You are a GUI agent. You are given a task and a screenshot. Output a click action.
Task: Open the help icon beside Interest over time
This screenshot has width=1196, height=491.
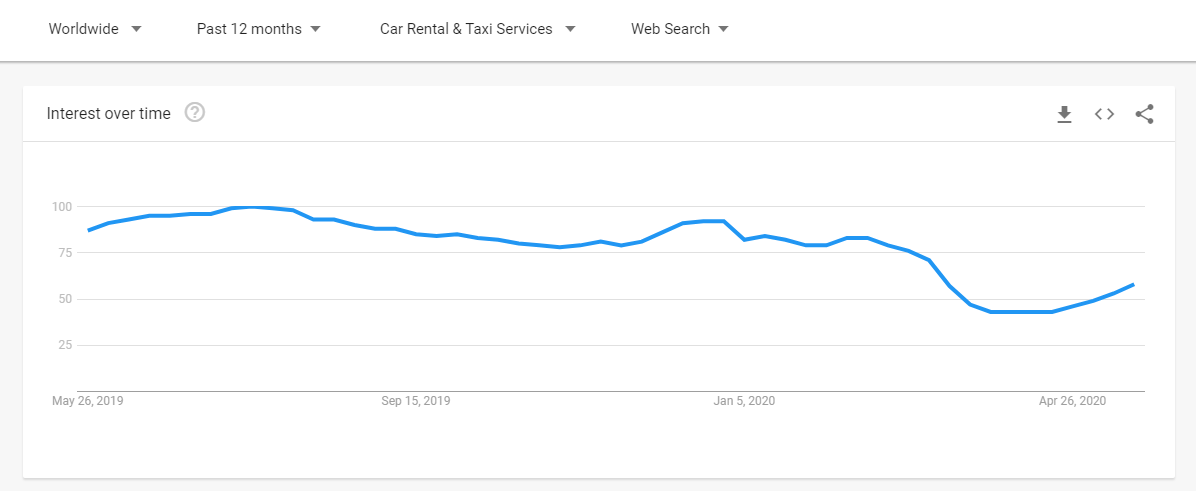[x=195, y=113]
